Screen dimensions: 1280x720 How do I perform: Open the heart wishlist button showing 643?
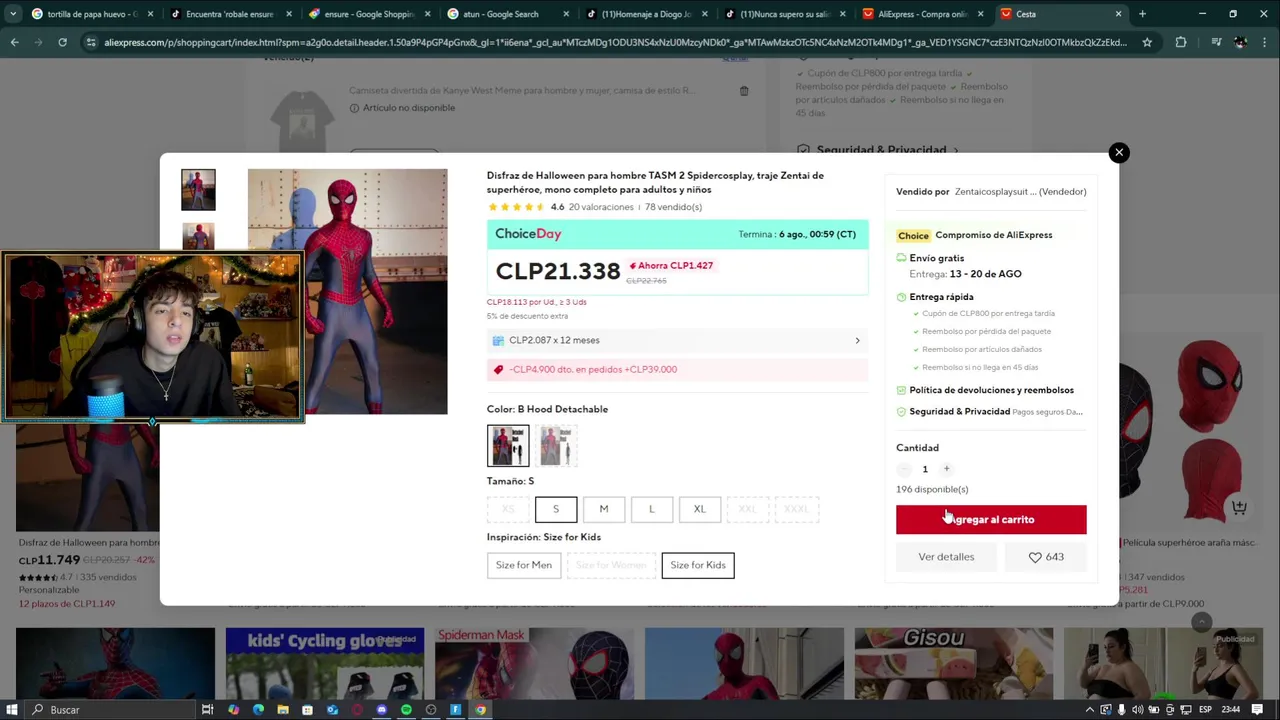1047,557
